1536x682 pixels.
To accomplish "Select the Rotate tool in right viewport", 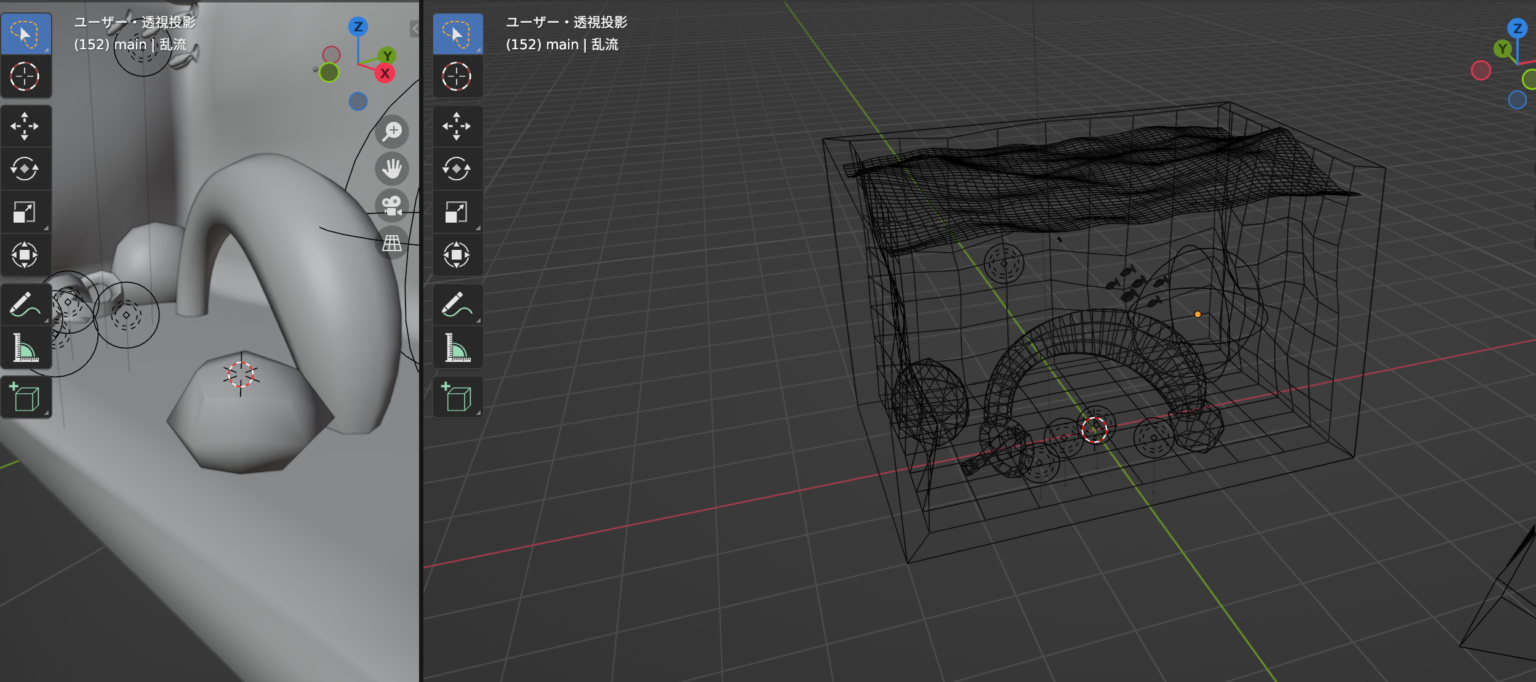I will tap(457, 168).
